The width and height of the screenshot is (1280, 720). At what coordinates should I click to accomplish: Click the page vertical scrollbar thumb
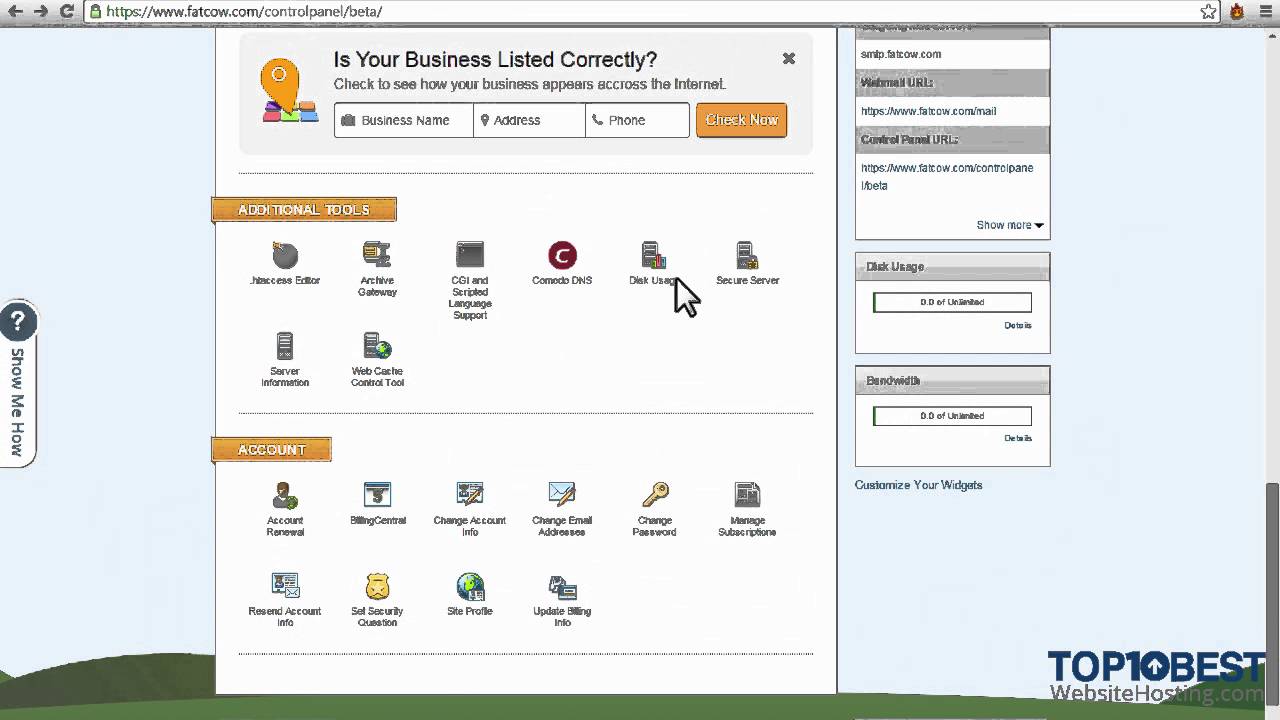1271,593
